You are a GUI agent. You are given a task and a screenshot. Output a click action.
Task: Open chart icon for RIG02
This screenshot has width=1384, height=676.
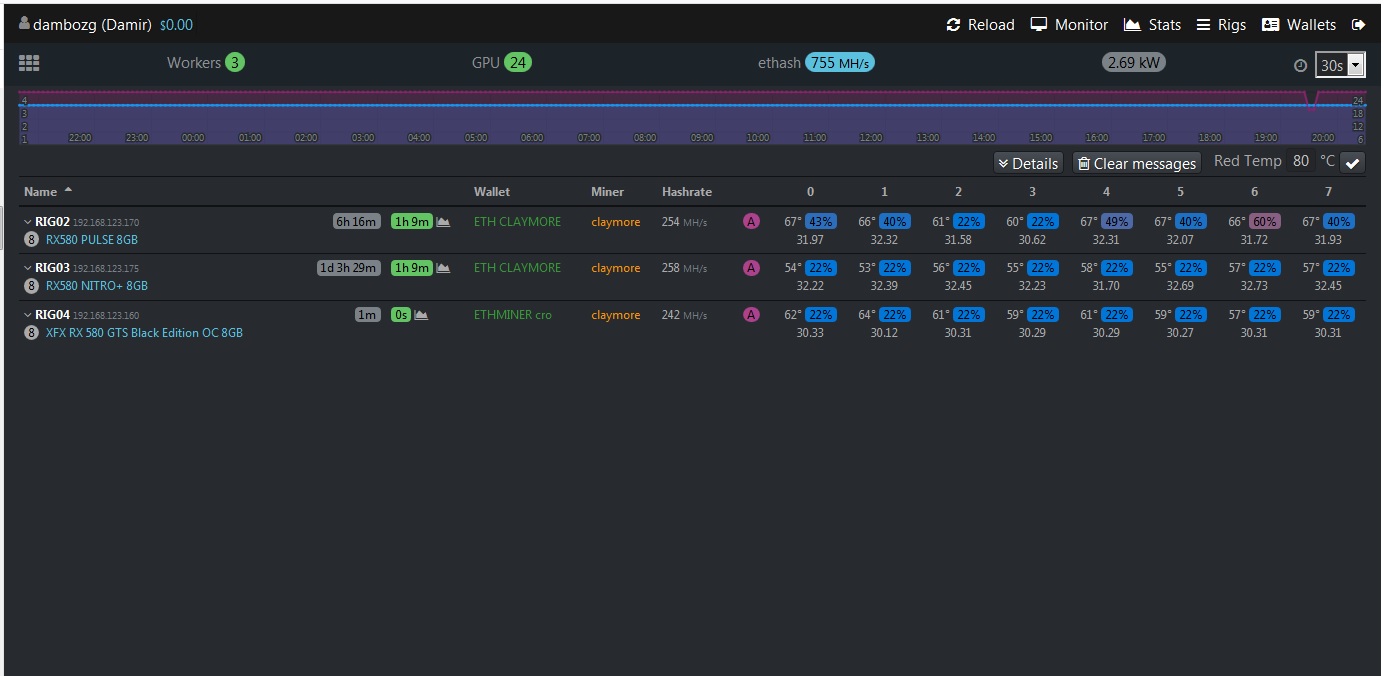443,222
